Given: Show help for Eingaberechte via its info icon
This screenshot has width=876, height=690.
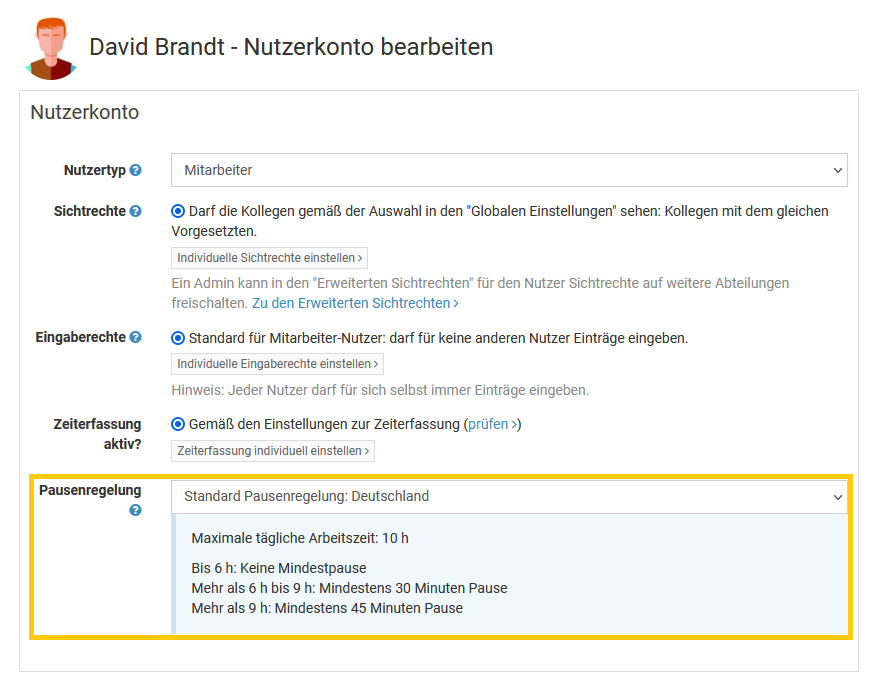Looking at the screenshot, I should (x=136, y=338).
